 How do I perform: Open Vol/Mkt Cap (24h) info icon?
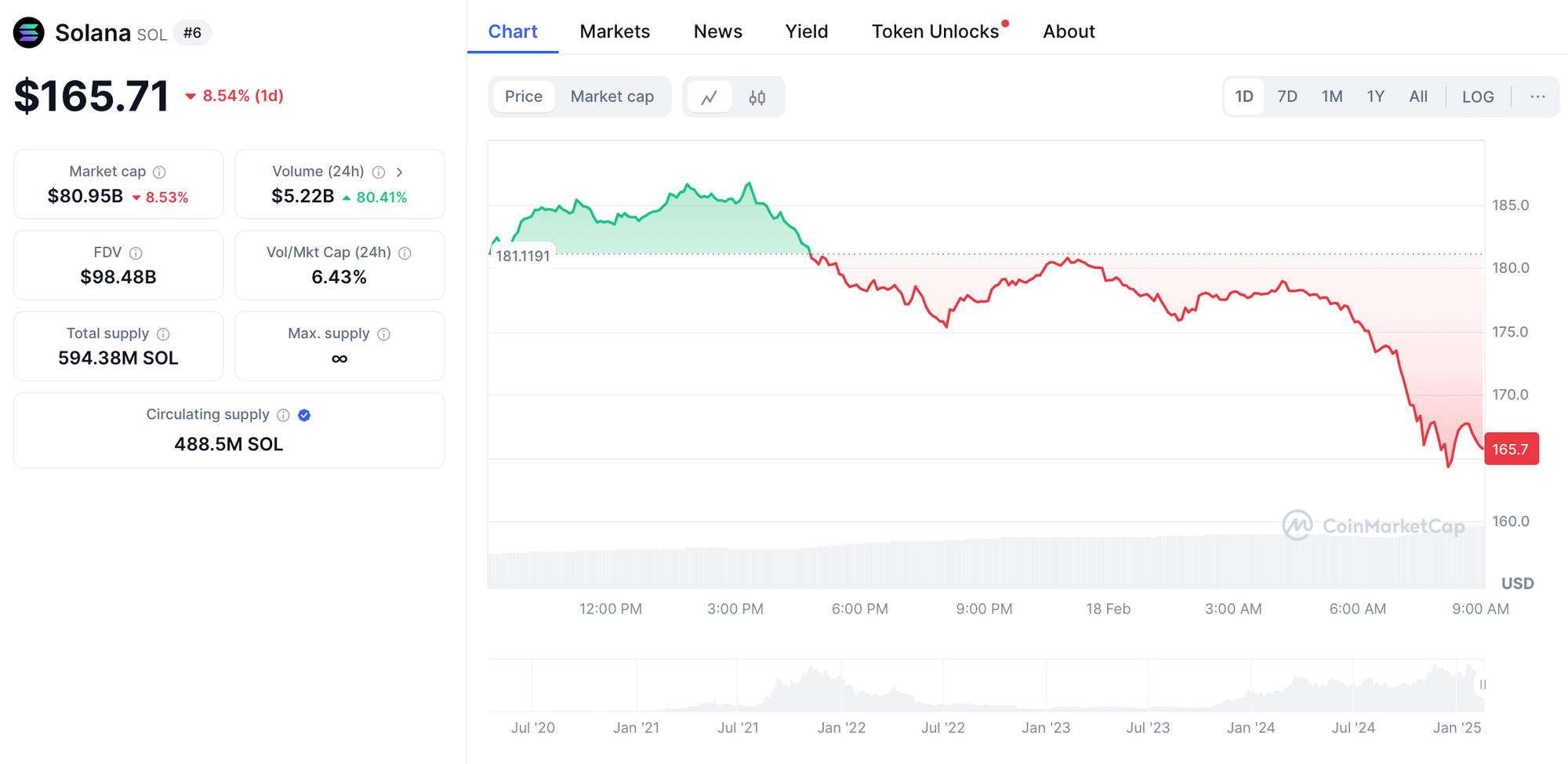405,253
